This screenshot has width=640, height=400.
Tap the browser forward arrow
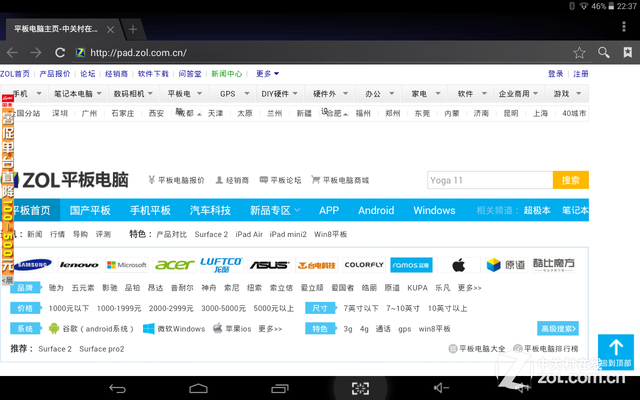tap(36, 53)
